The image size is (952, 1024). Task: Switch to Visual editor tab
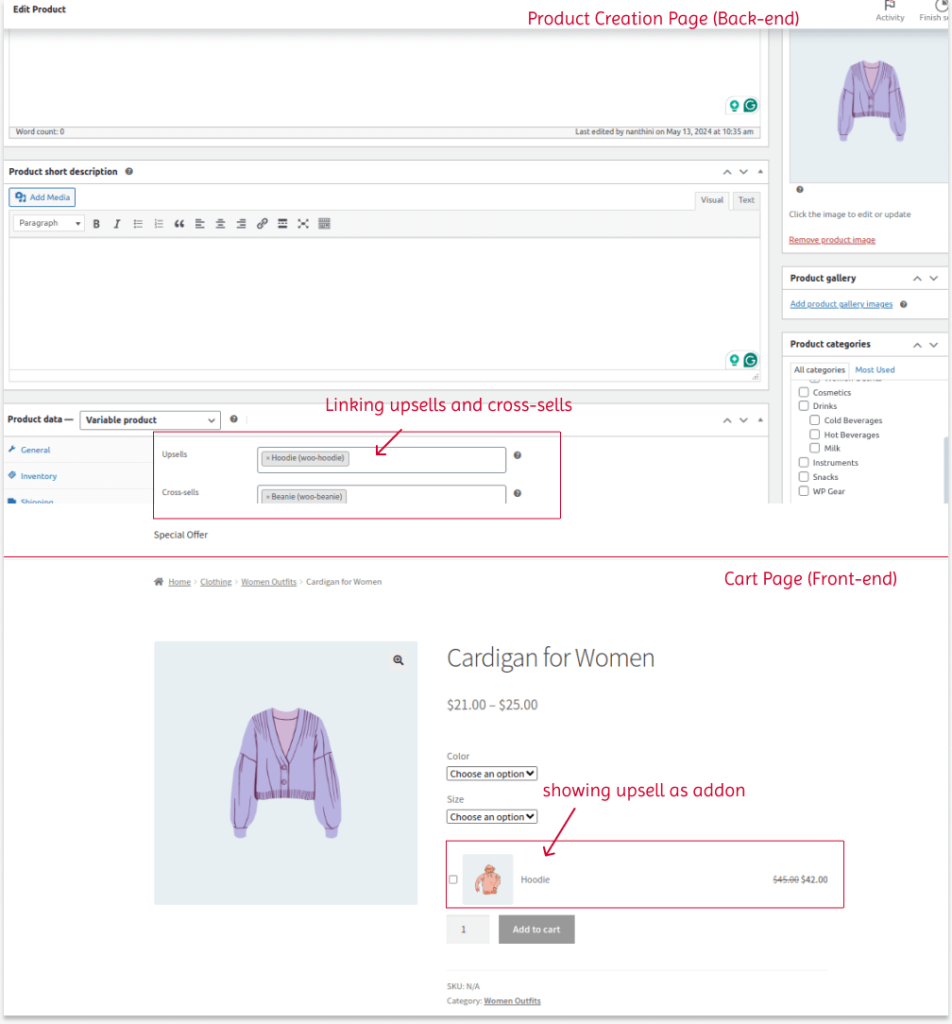(x=712, y=200)
